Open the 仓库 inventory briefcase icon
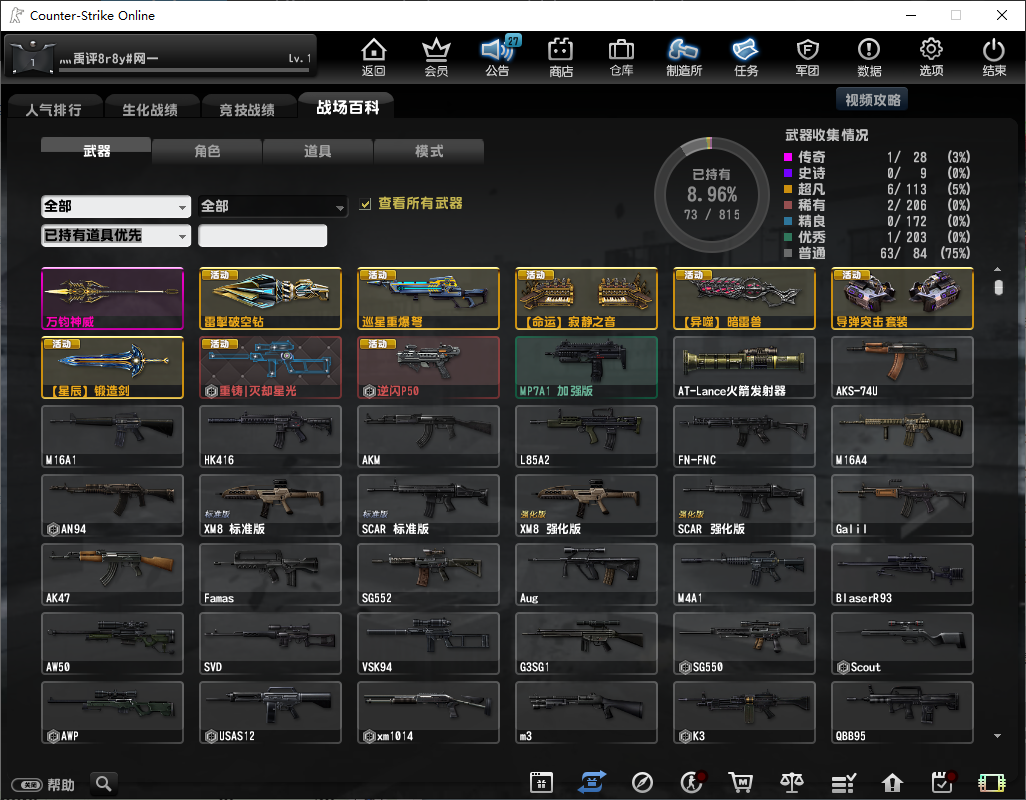The image size is (1026, 800). click(622, 57)
